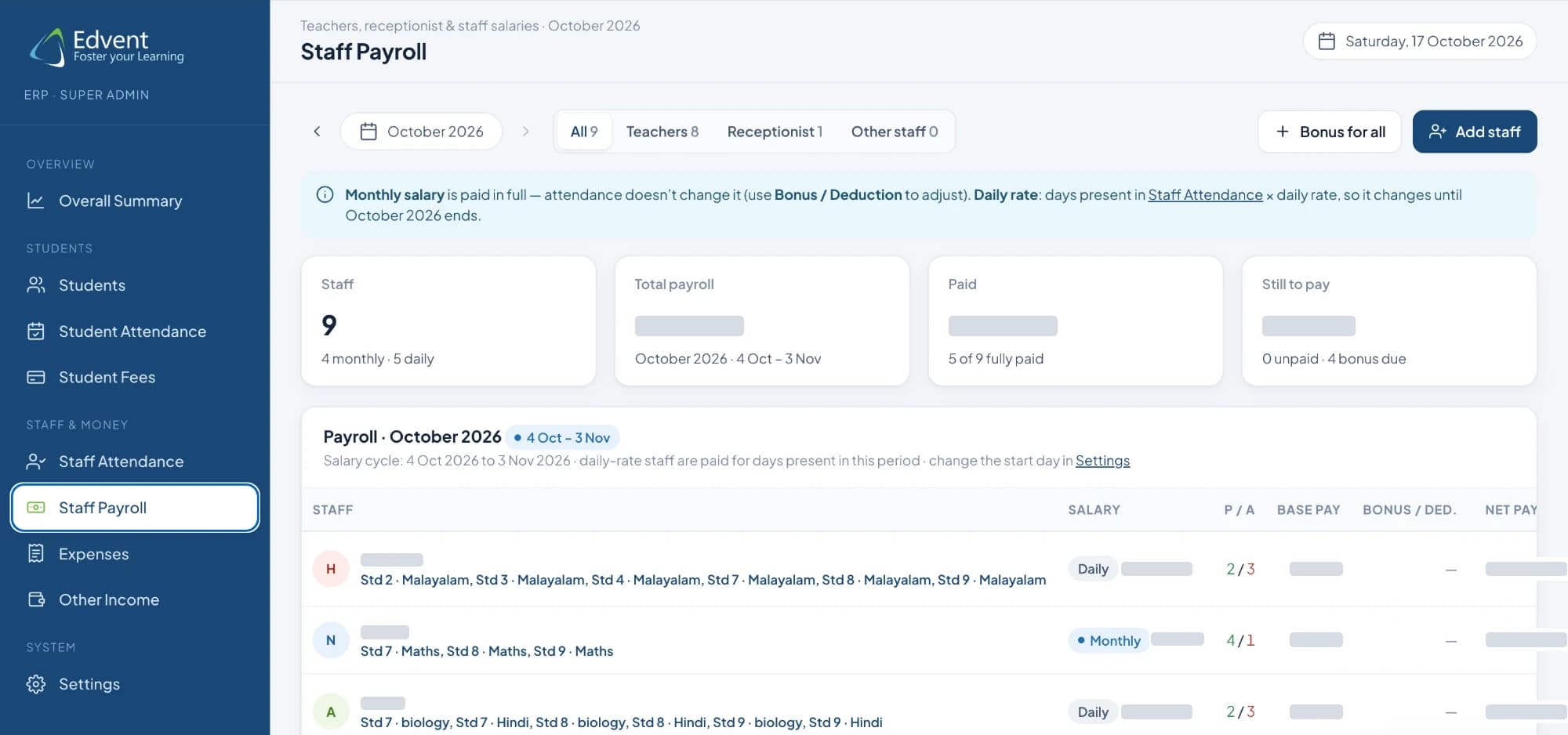
Task: Click the '4 / 1' attendance value
Action: point(1240,640)
